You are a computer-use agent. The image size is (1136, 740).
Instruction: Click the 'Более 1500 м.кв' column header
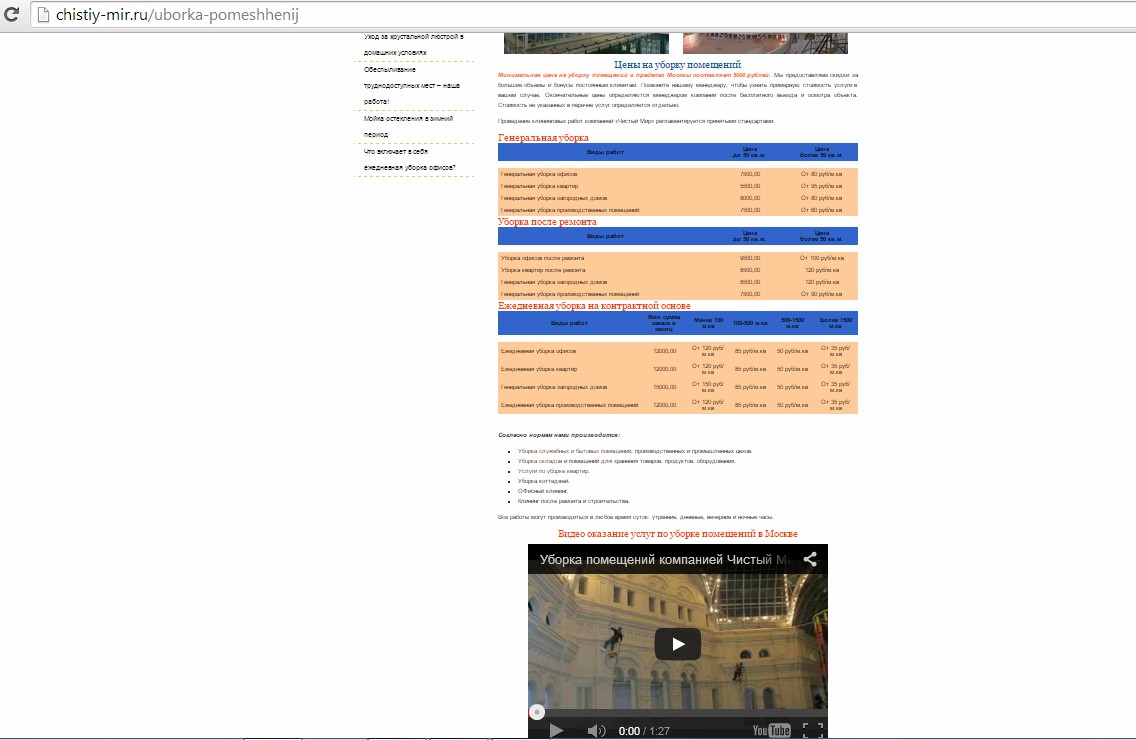click(x=835, y=323)
